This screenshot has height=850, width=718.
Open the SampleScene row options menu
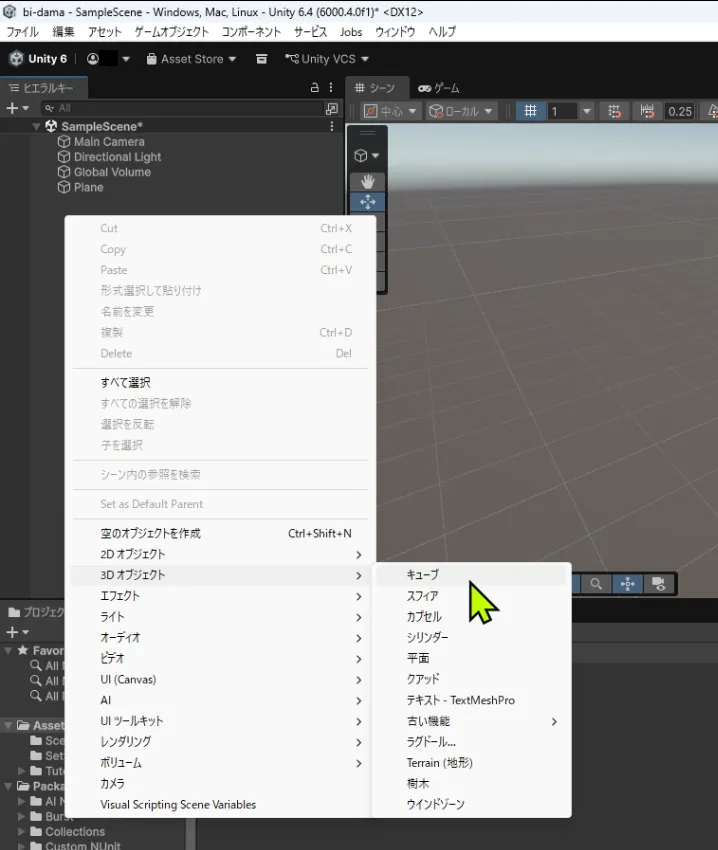click(331, 126)
